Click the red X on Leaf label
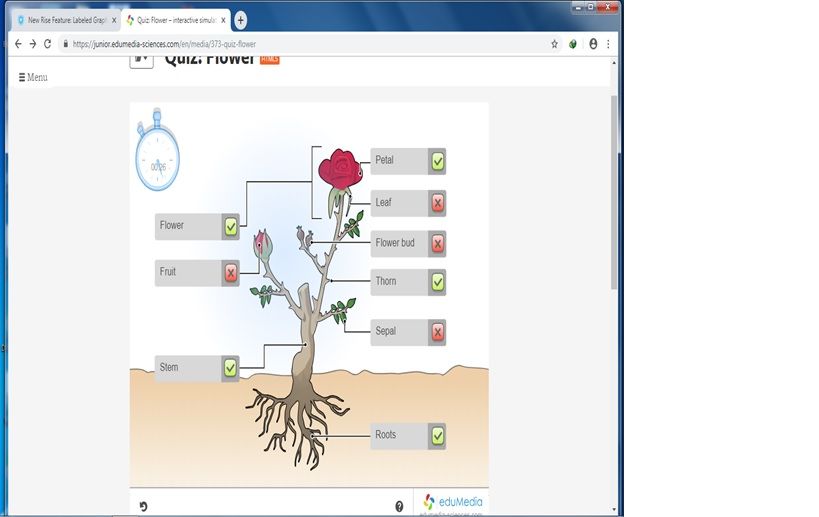Screen dimensions: 819x517 438,203
